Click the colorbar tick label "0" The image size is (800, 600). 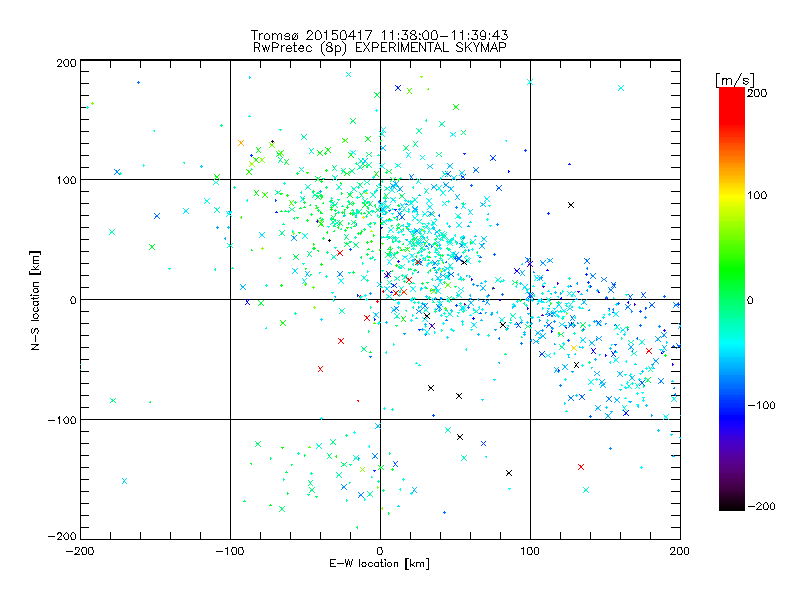point(750,300)
